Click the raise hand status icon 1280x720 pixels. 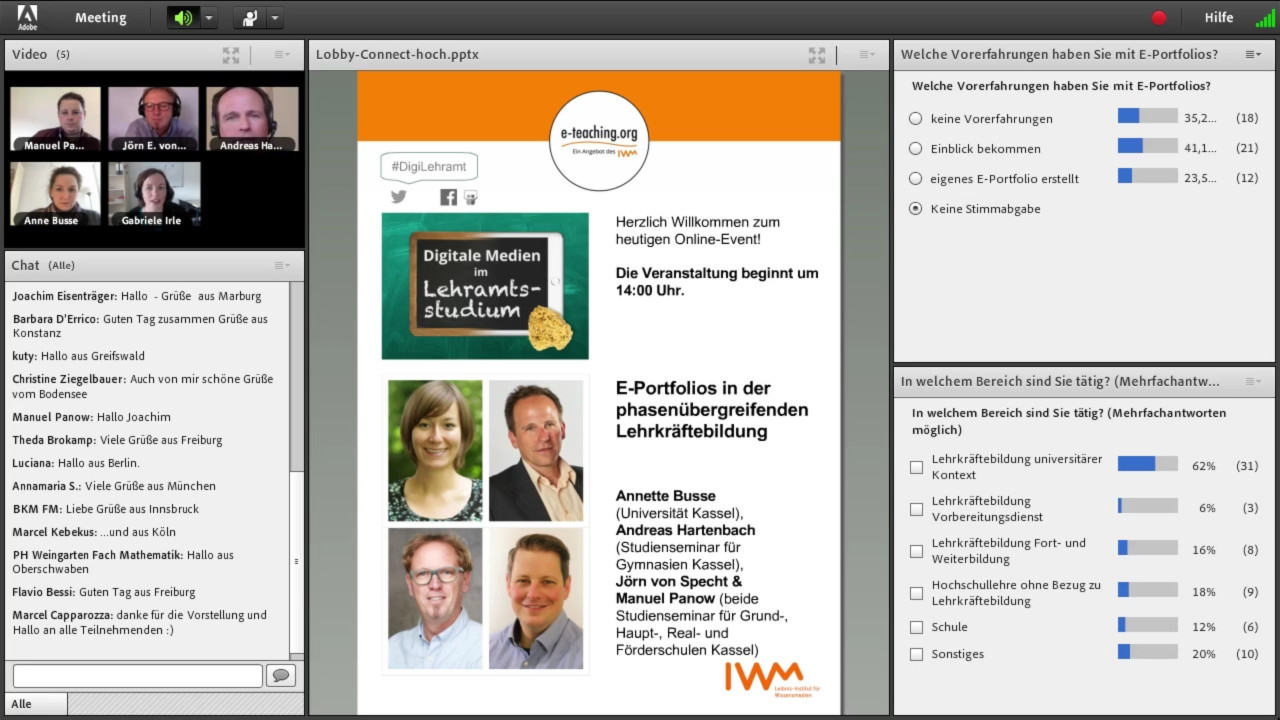tap(250, 18)
